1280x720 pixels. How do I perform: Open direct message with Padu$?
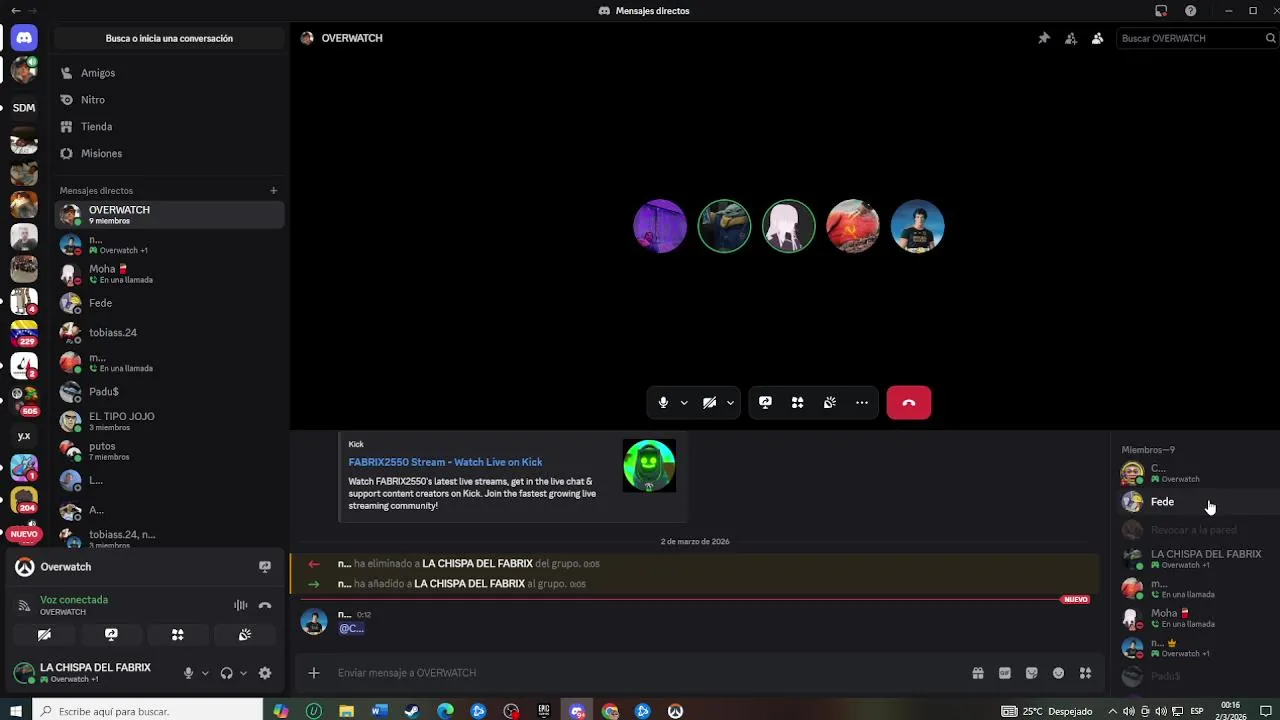tap(169, 392)
